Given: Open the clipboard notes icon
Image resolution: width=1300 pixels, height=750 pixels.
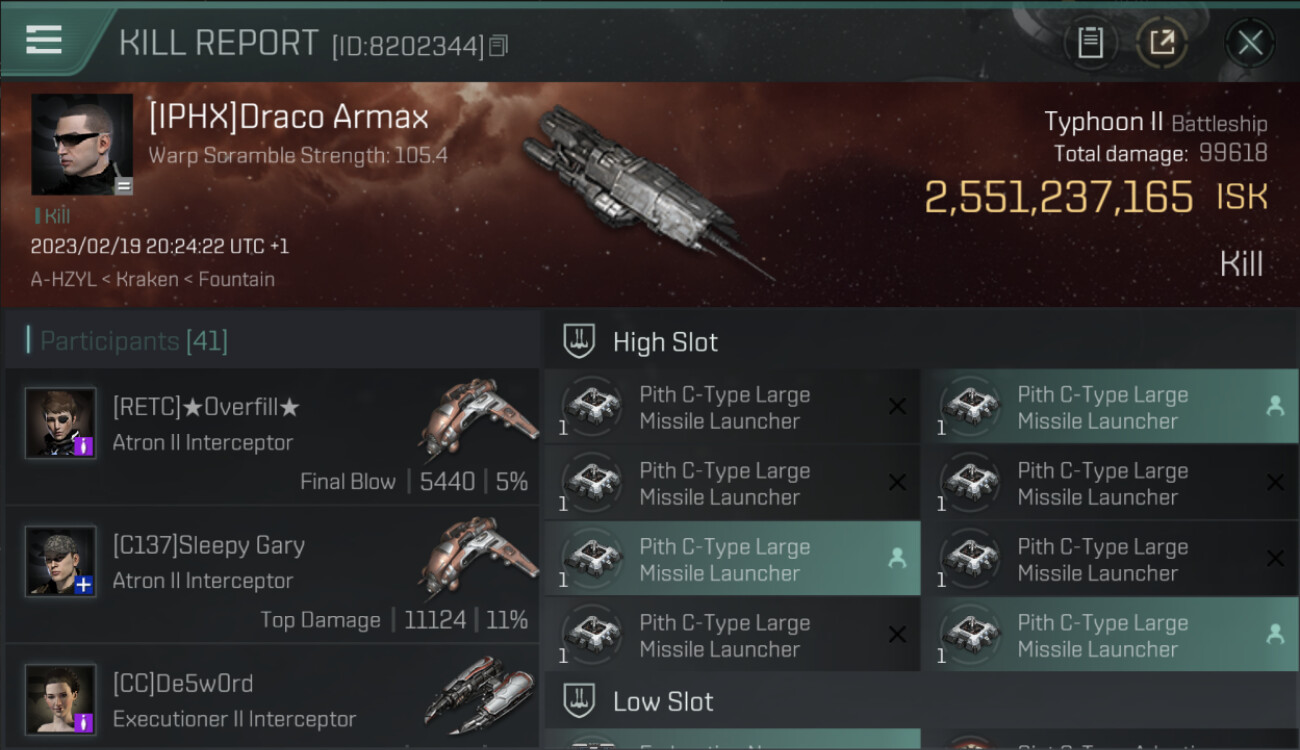Looking at the screenshot, I should click(x=1090, y=43).
